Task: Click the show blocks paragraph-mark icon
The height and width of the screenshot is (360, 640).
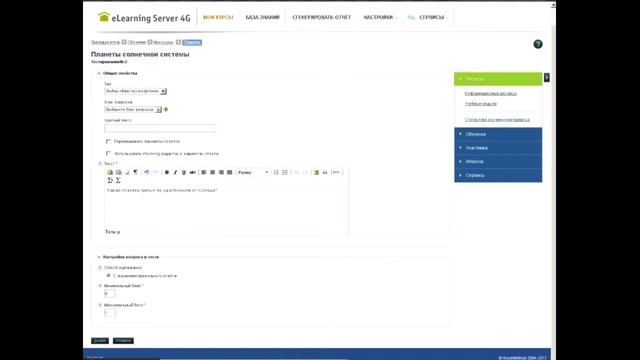Action: 136,172
